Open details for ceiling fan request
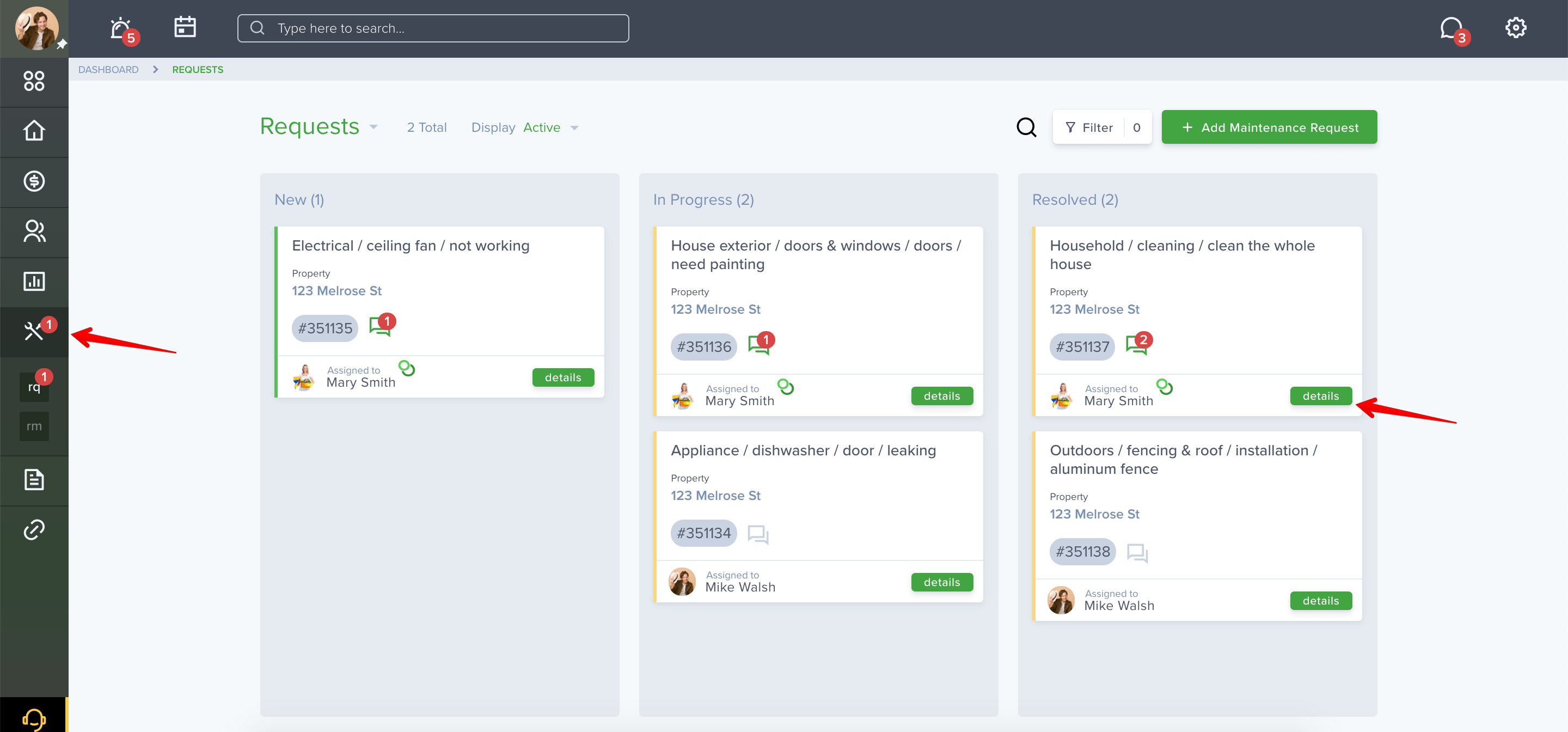 [563, 377]
